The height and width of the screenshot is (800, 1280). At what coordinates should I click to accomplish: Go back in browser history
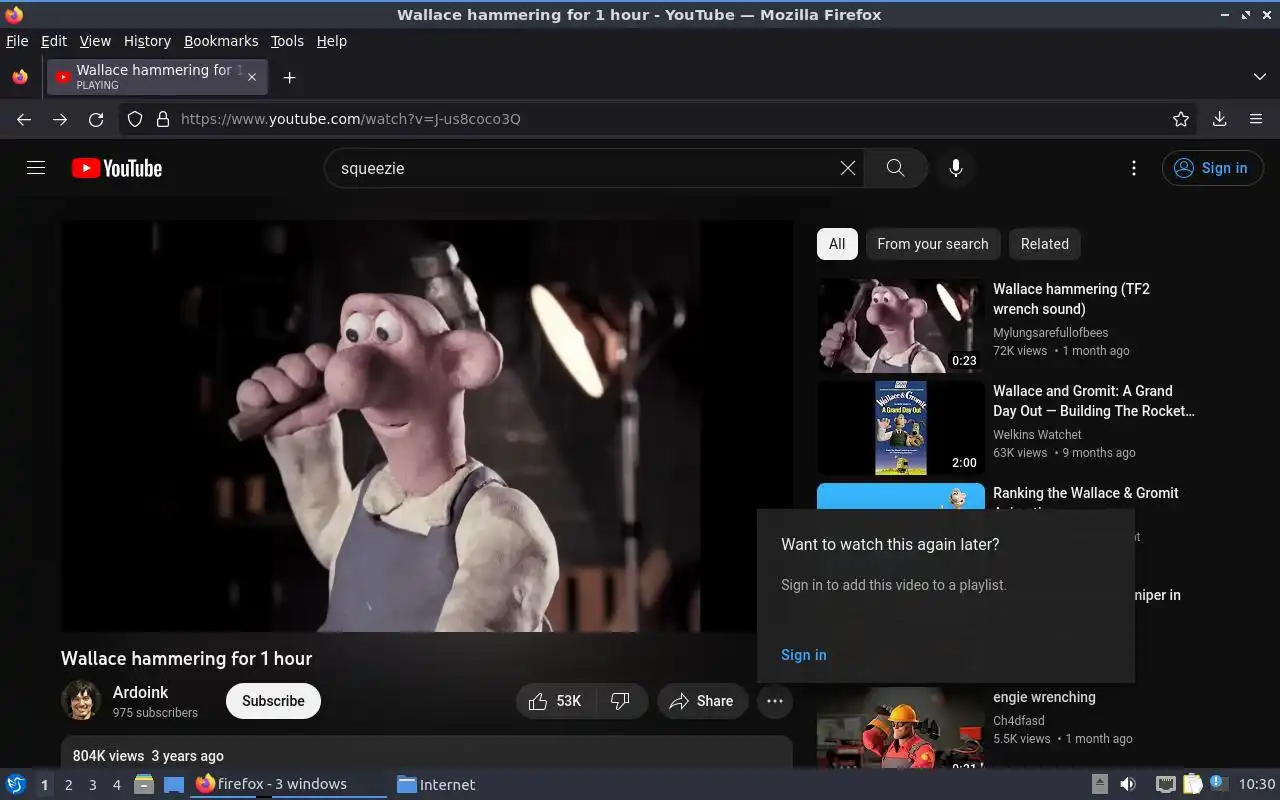coord(24,119)
